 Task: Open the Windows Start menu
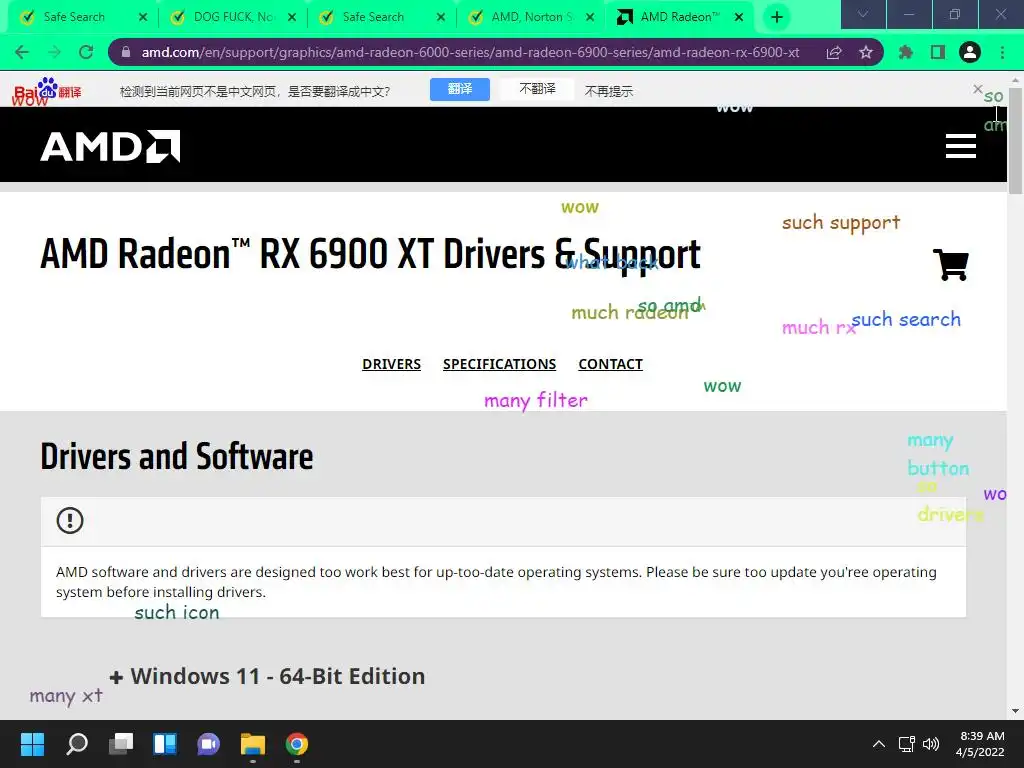coord(32,744)
